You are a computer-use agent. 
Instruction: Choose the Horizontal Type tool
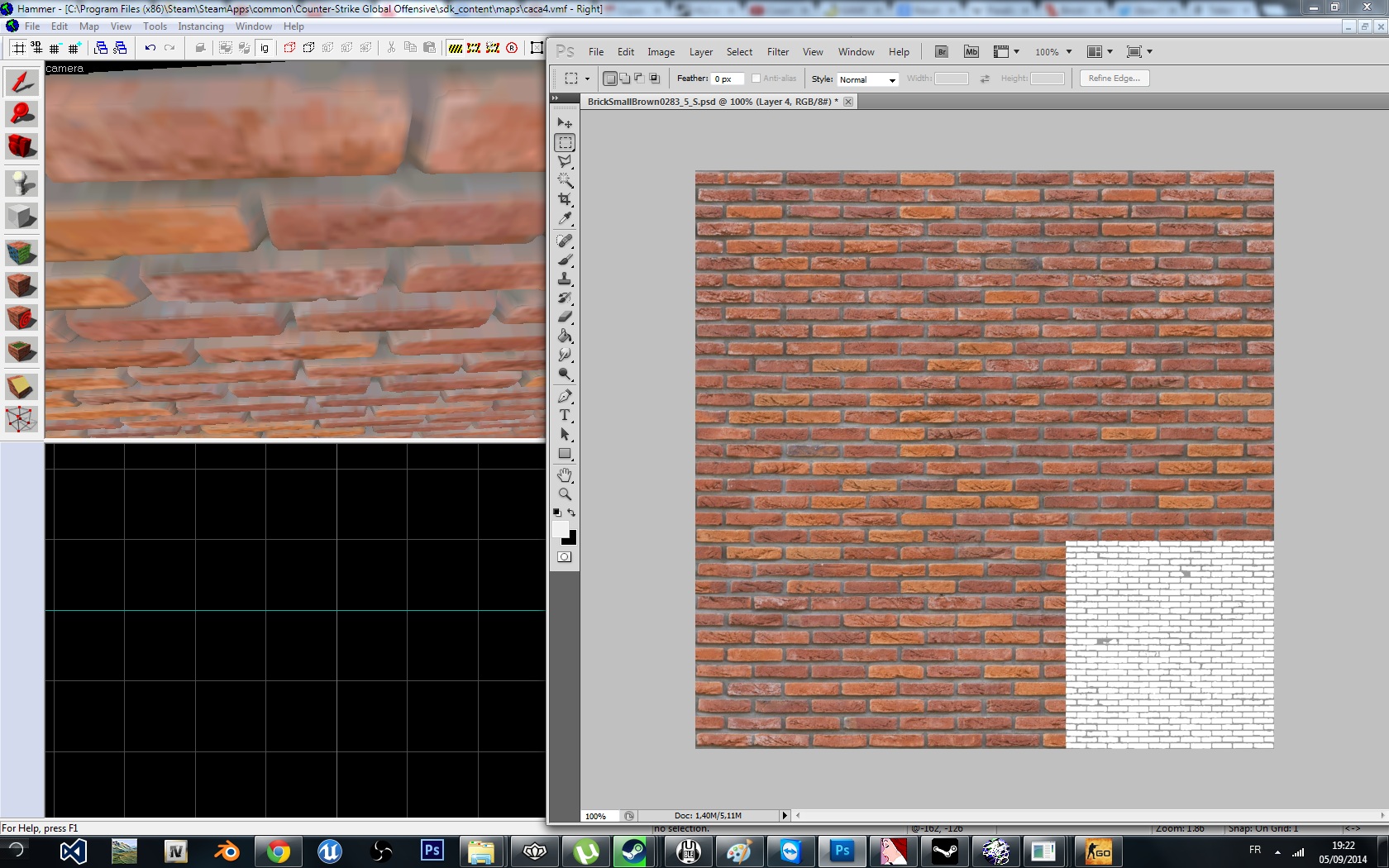pyautogui.click(x=565, y=416)
